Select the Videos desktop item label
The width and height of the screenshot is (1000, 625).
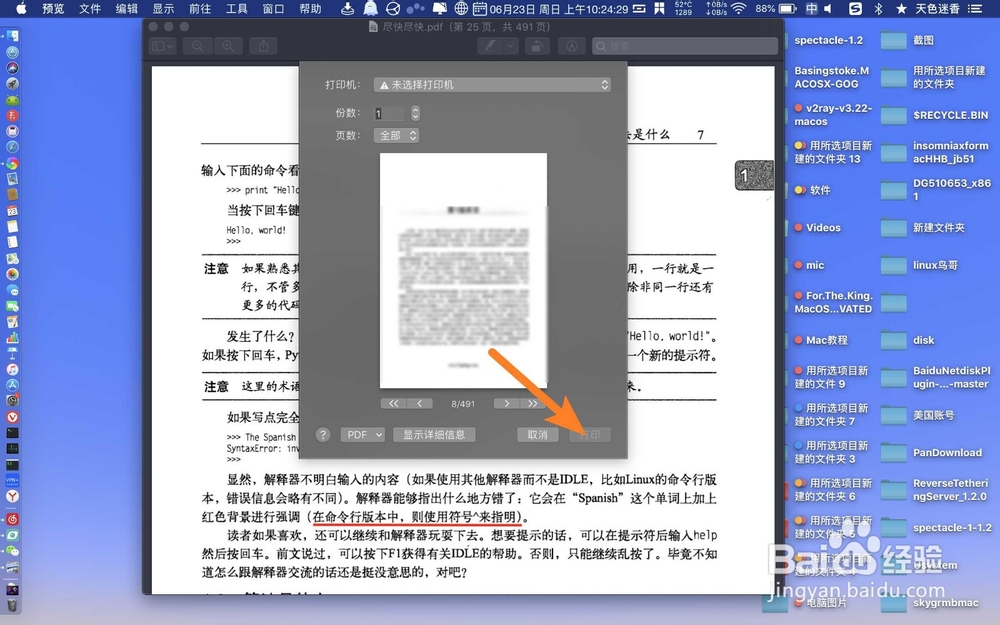[x=823, y=228]
